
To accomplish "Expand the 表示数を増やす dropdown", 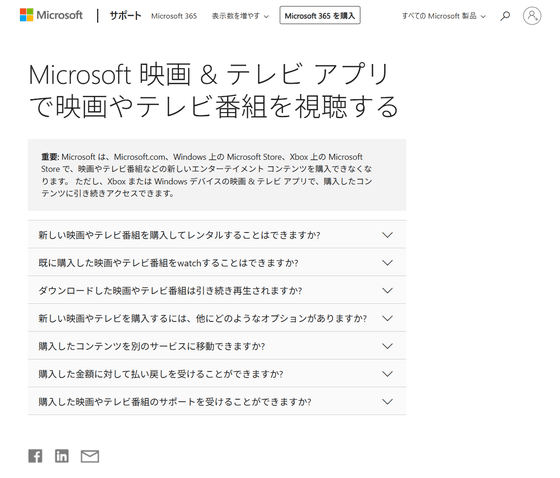I will coord(240,16).
